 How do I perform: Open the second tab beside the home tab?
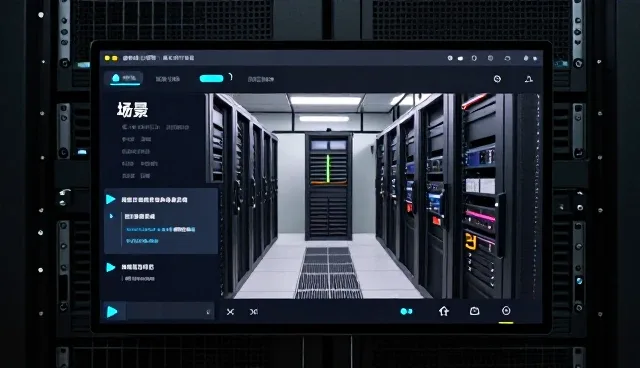167,79
